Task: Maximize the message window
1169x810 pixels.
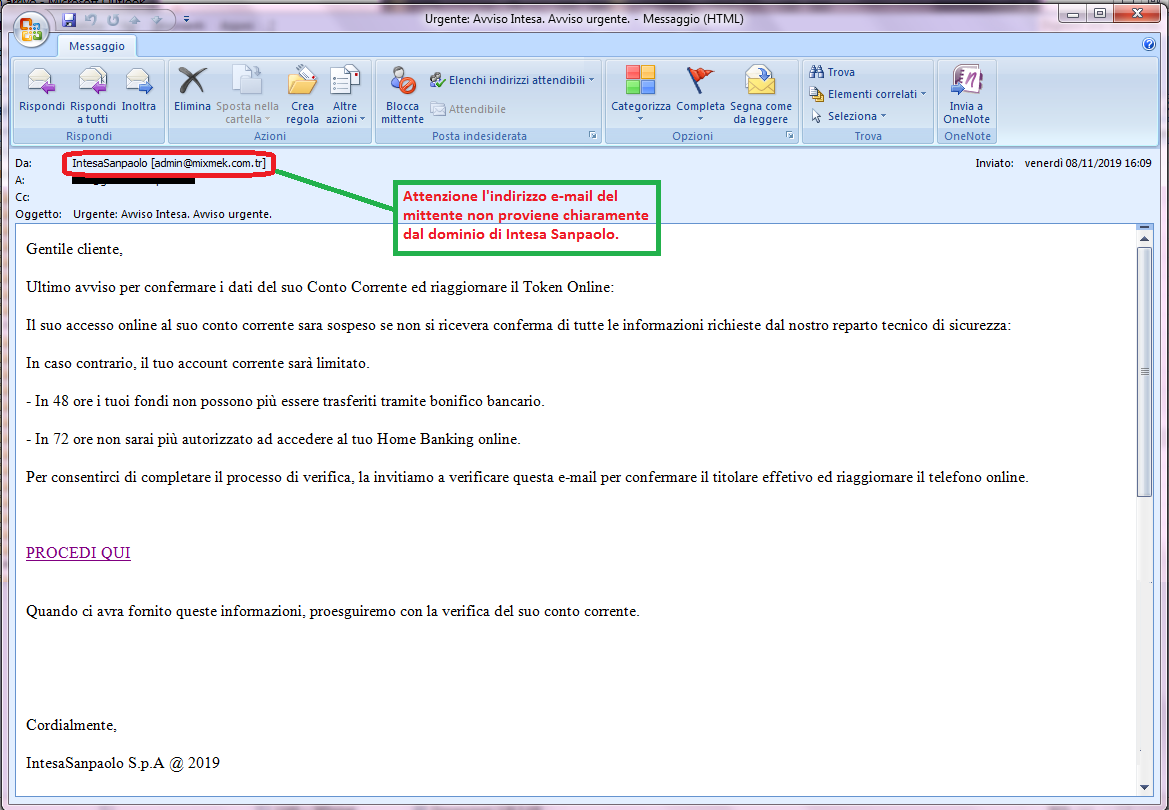Action: 1100,13
